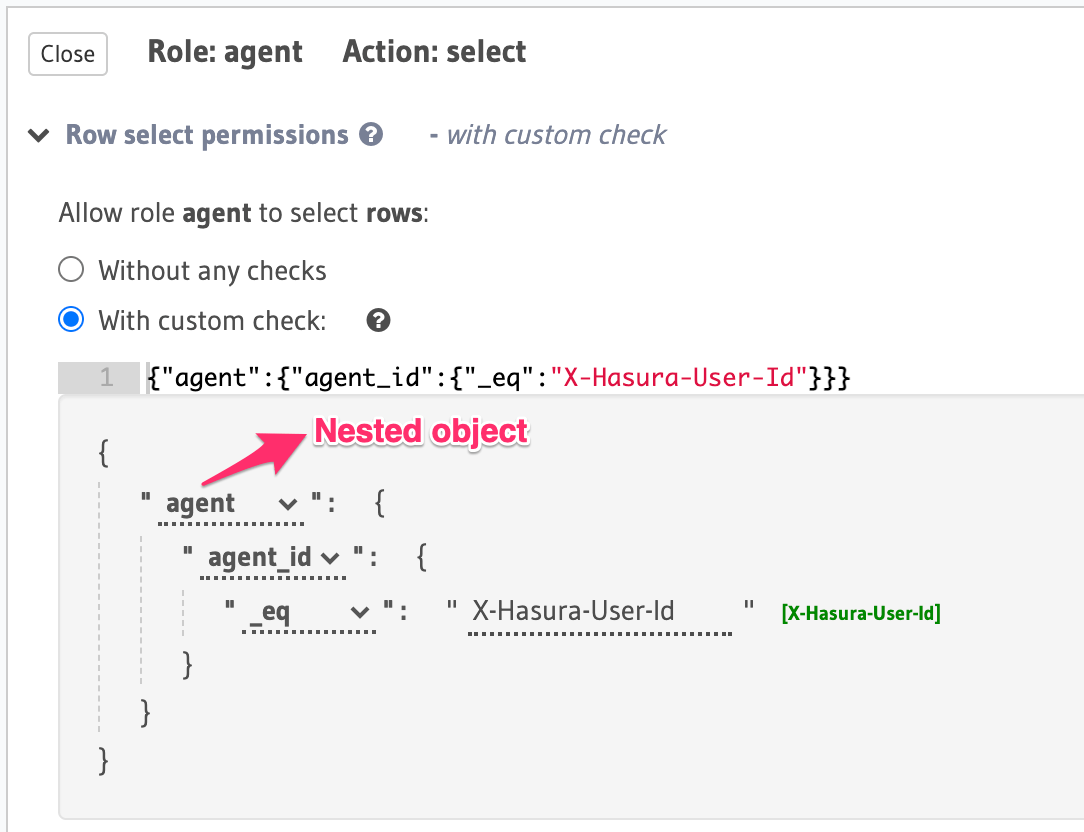Click line number 1 in editor gutter

pos(105,378)
